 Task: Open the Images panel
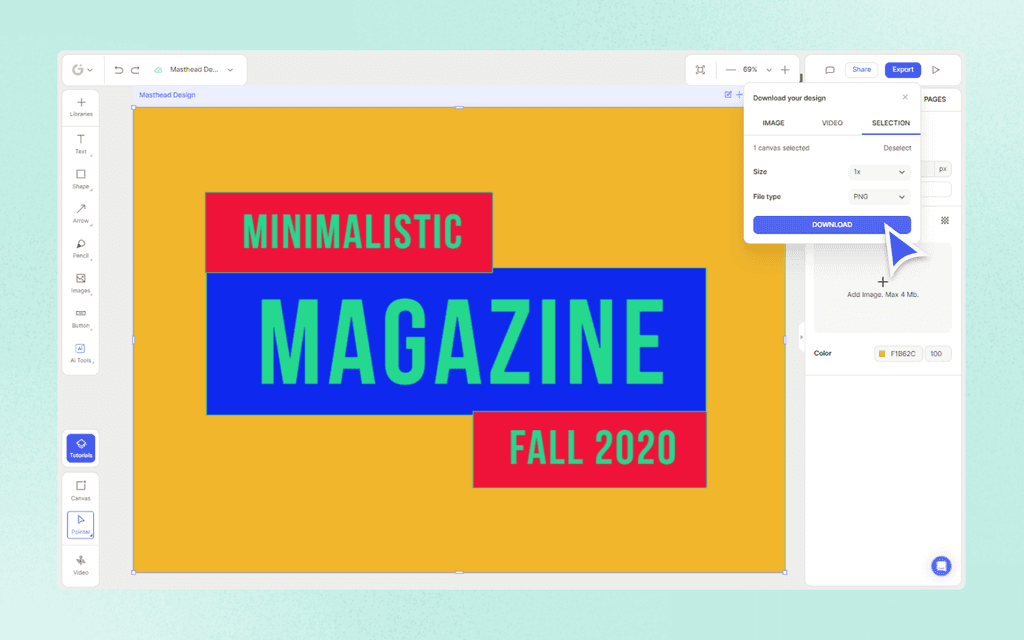[80, 283]
